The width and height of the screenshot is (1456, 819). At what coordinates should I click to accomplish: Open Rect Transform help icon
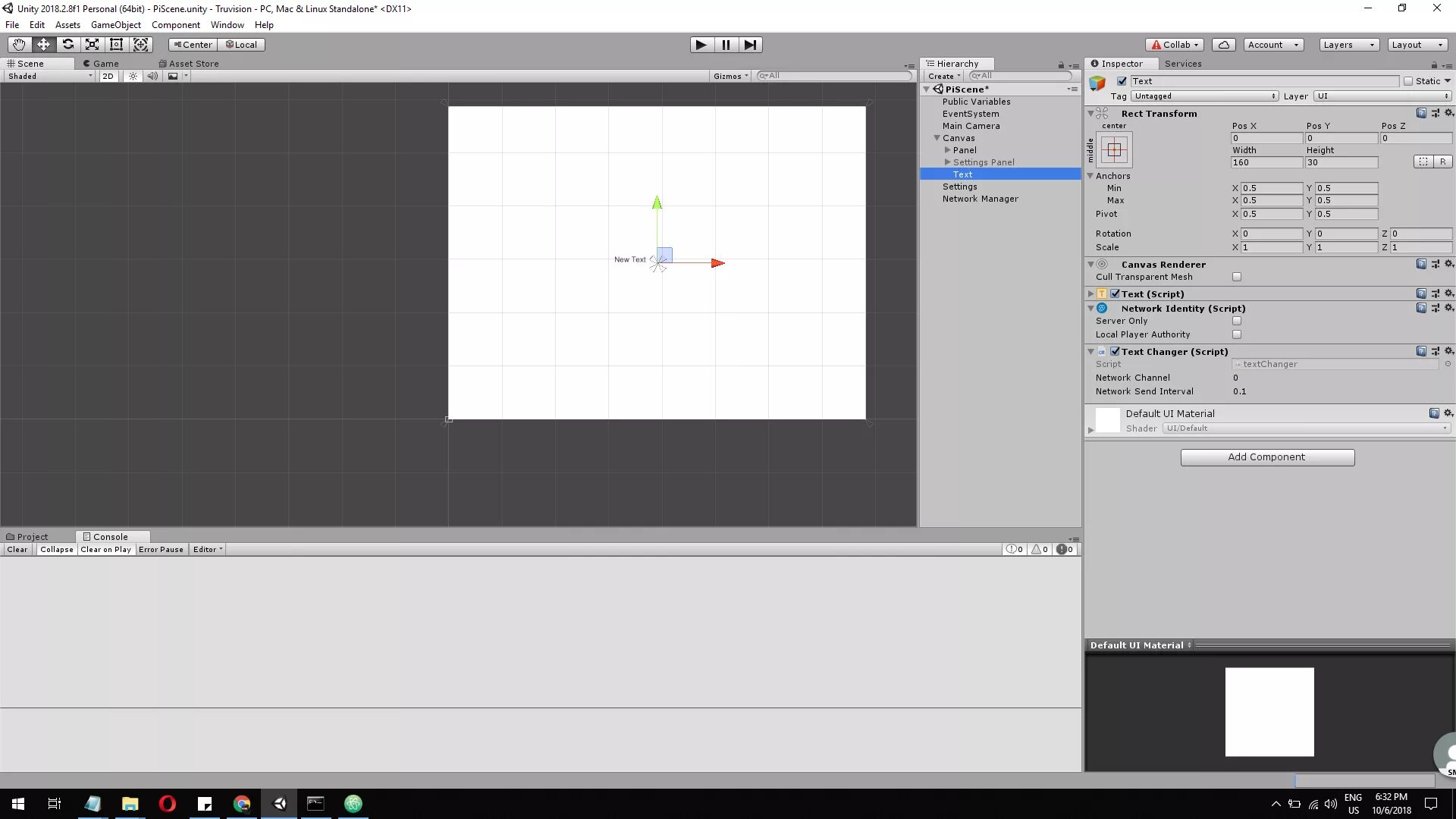click(x=1421, y=113)
